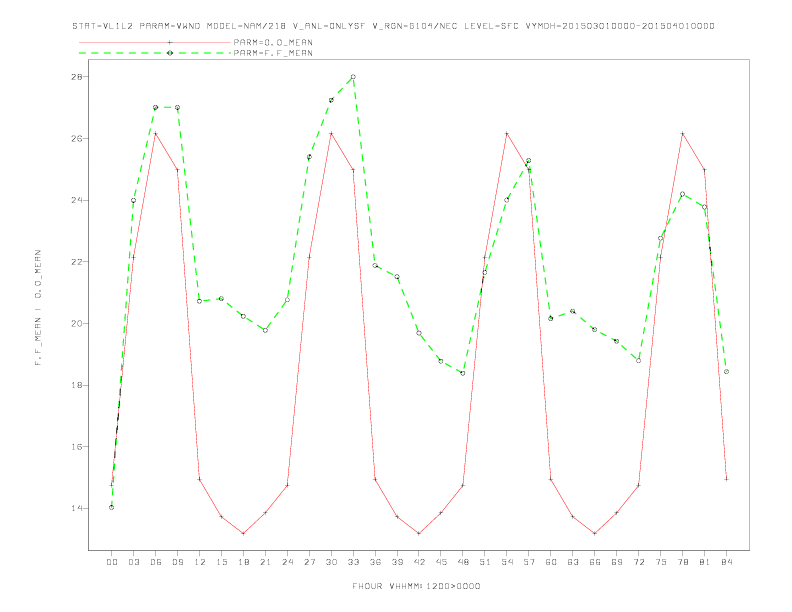792x612 pixels.
Task: Click the PARM=F.F_MEAN legend label
Action: pos(273,53)
